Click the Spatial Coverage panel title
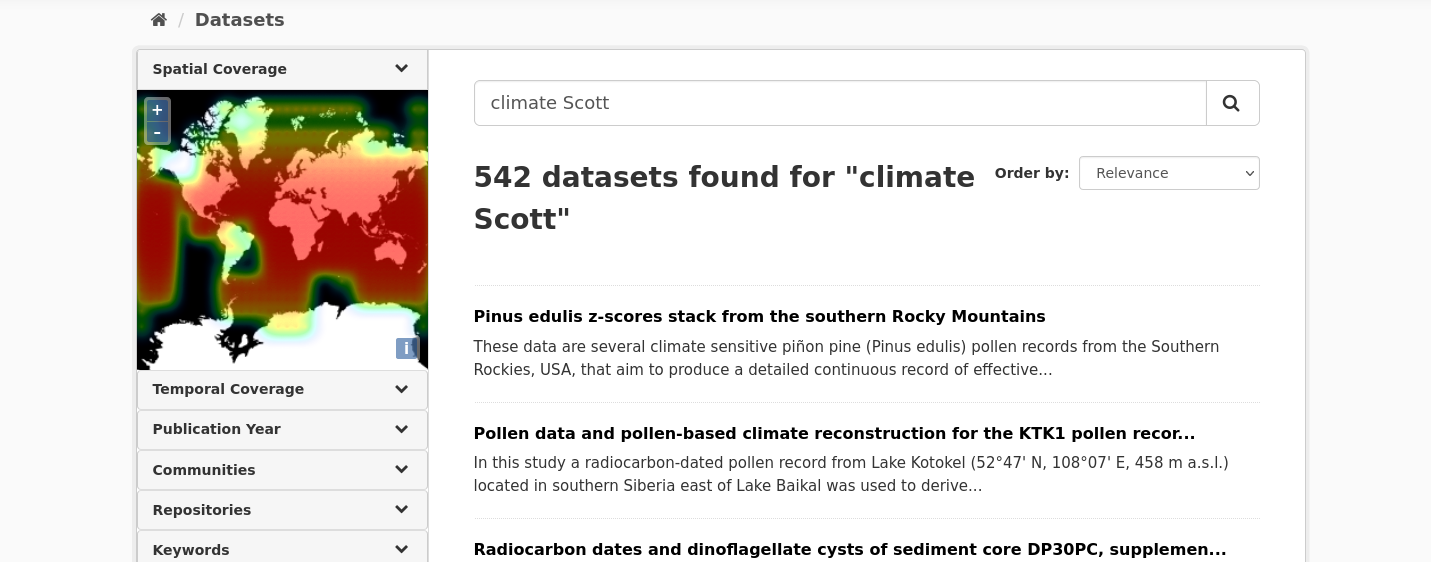Viewport: 1431px width, 562px height. (x=220, y=69)
